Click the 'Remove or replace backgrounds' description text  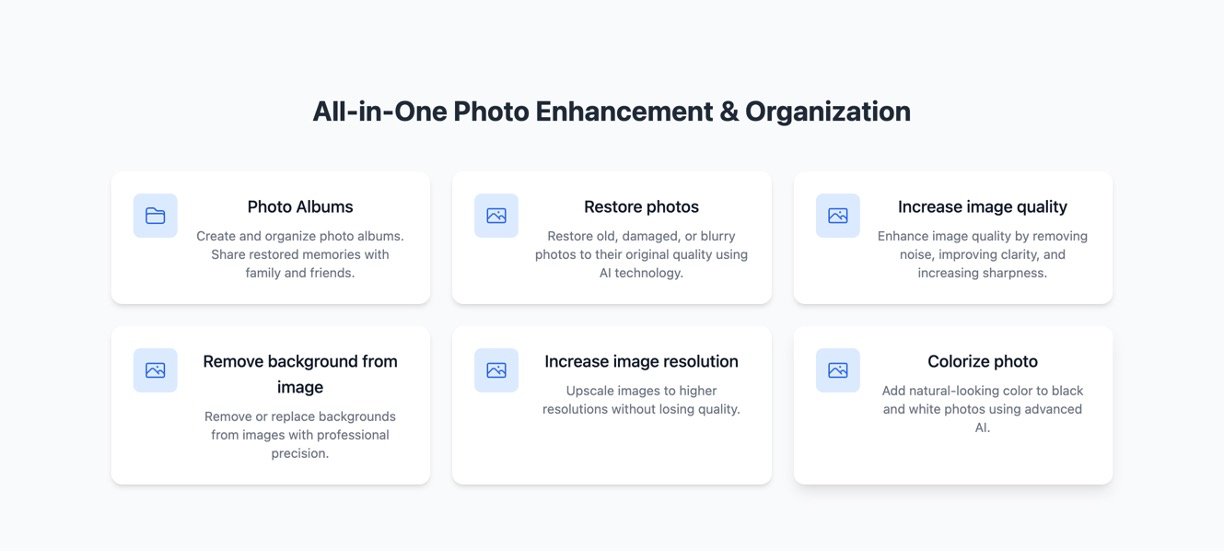tap(300, 435)
